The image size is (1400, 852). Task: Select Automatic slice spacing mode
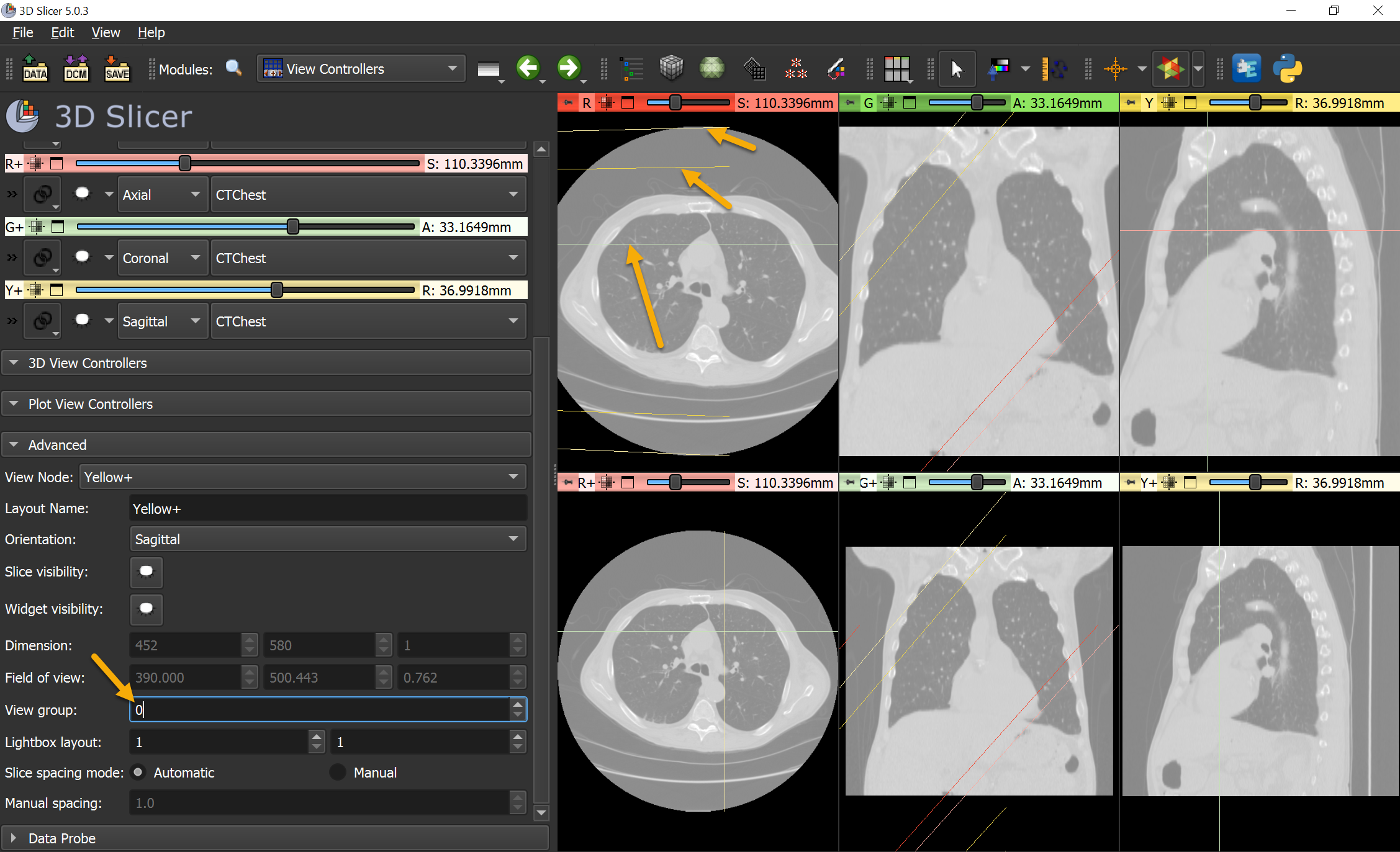(x=138, y=773)
